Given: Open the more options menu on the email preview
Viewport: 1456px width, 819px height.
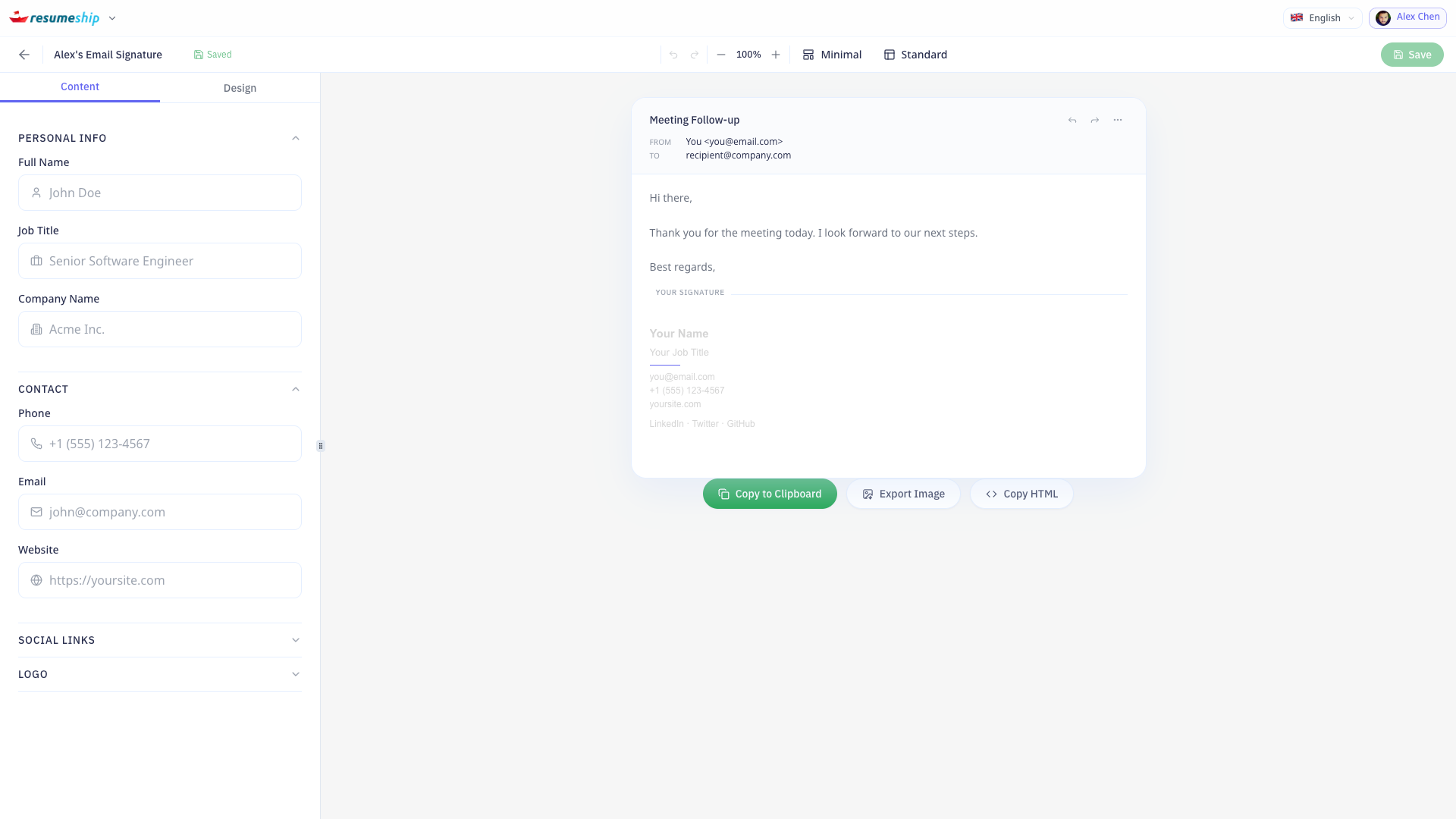Looking at the screenshot, I should click(1118, 120).
